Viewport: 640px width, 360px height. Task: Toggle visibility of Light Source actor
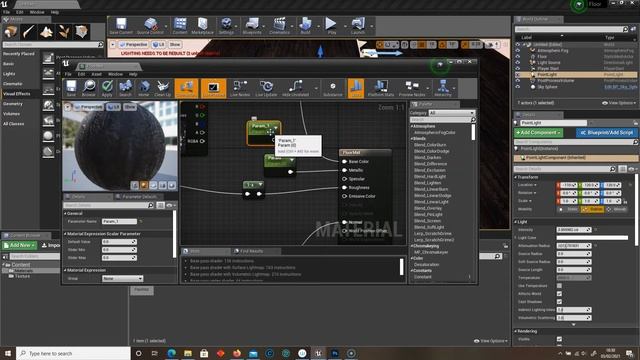click(x=518, y=63)
